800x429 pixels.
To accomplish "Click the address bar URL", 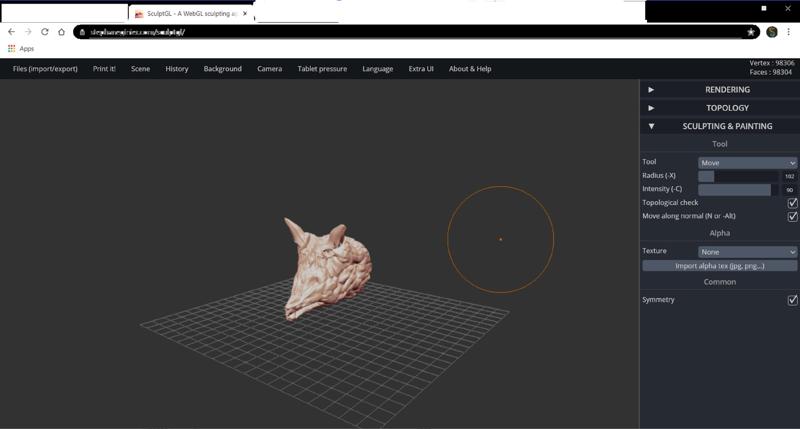I will point(137,32).
